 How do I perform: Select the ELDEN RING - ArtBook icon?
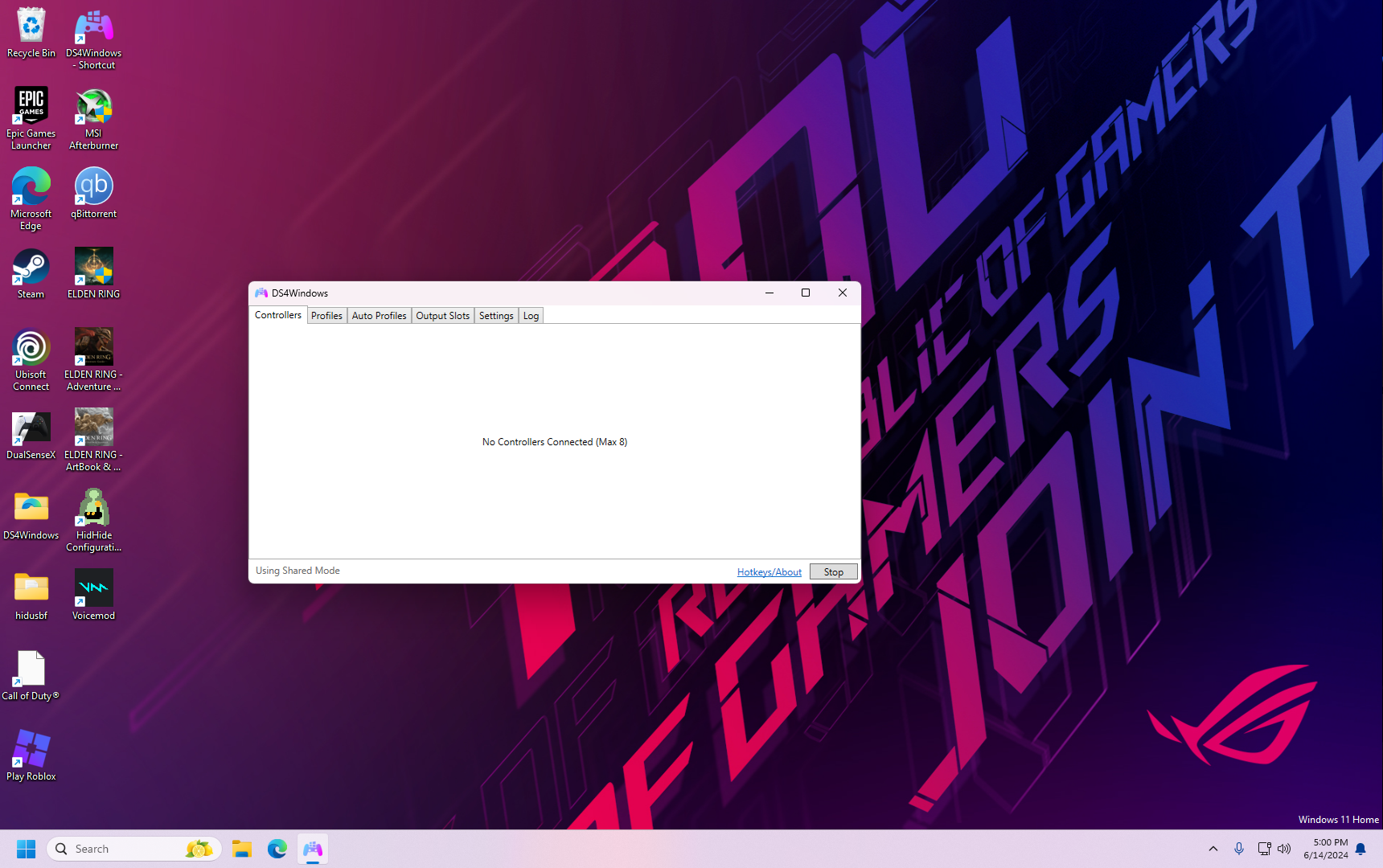click(x=94, y=440)
